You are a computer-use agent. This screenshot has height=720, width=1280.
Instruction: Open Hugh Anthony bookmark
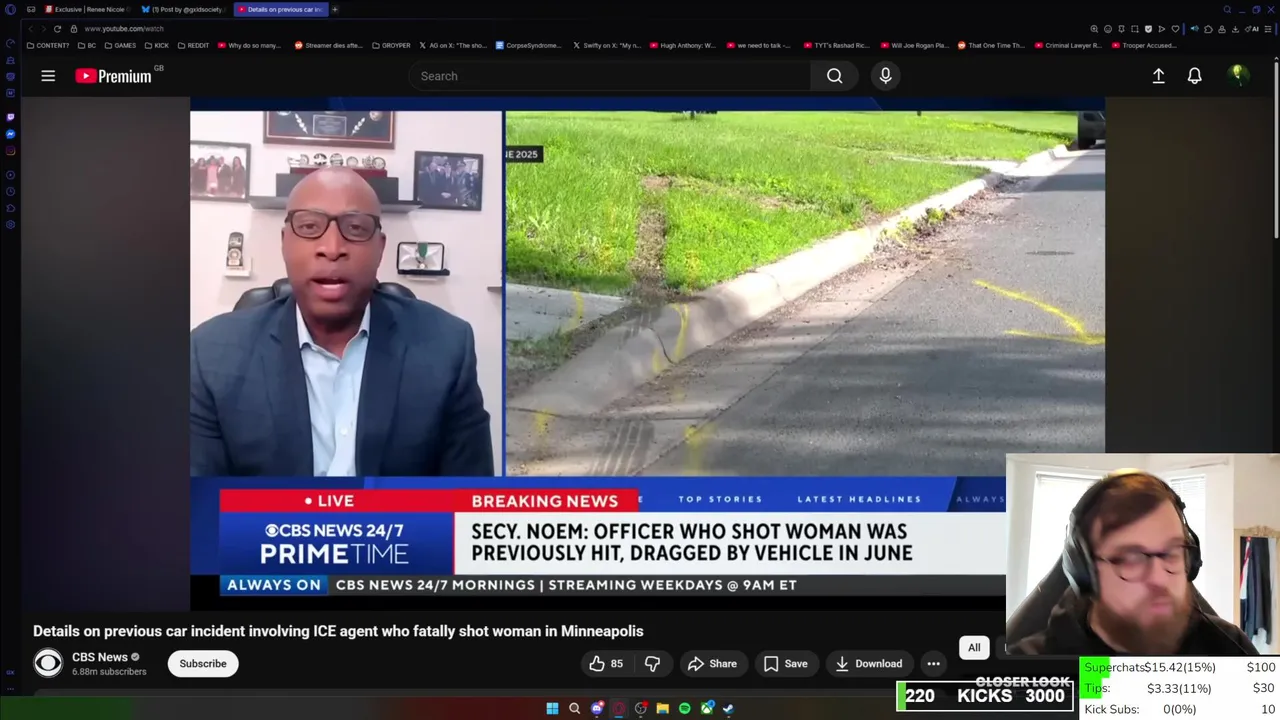(x=683, y=45)
